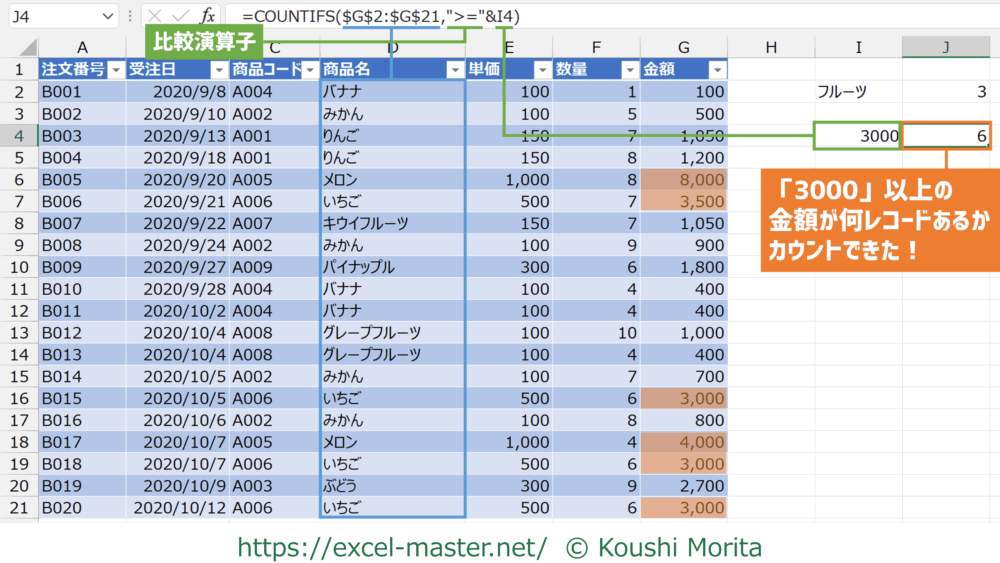
Task: Open the 単価 filter dropdown
Action: point(541,69)
